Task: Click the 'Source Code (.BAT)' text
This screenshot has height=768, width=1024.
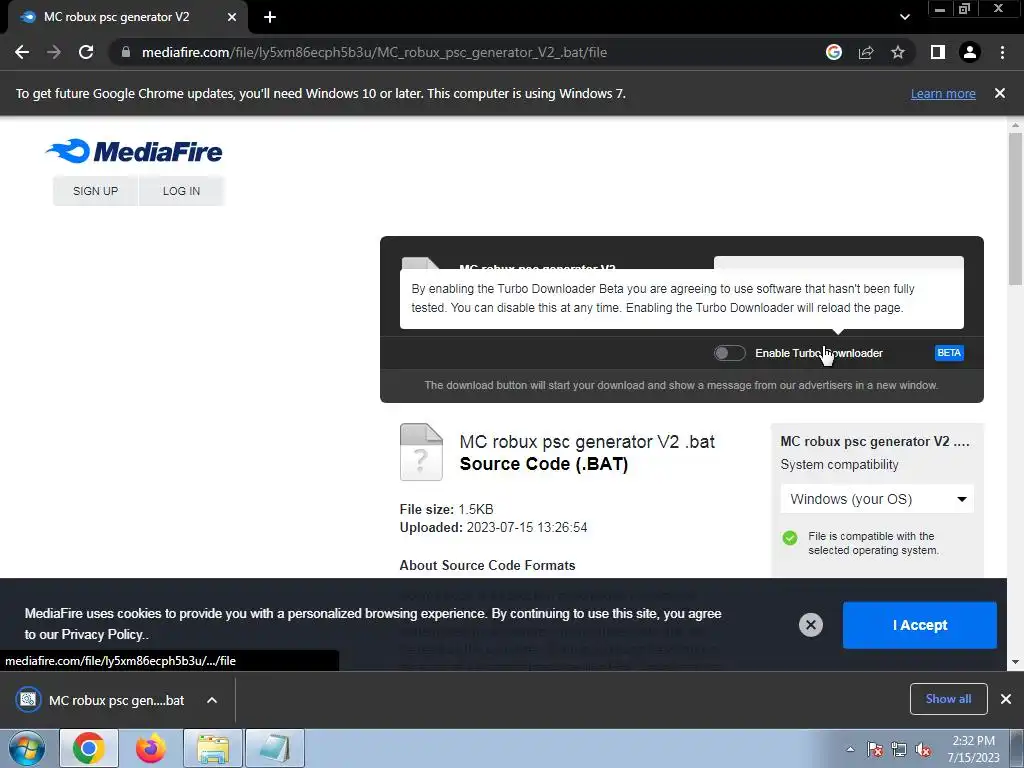Action: [x=544, y=464]
